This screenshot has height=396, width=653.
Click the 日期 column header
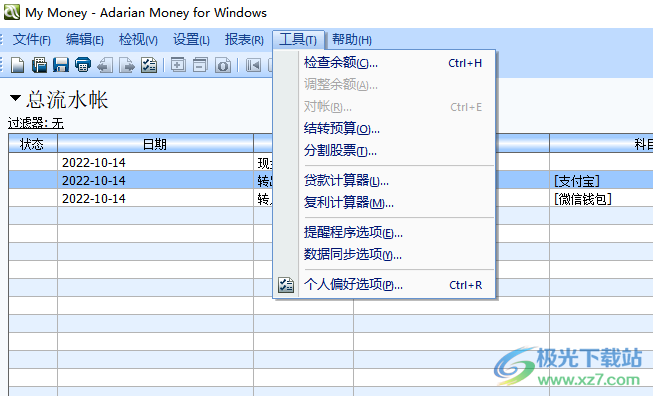click(155, 144)
